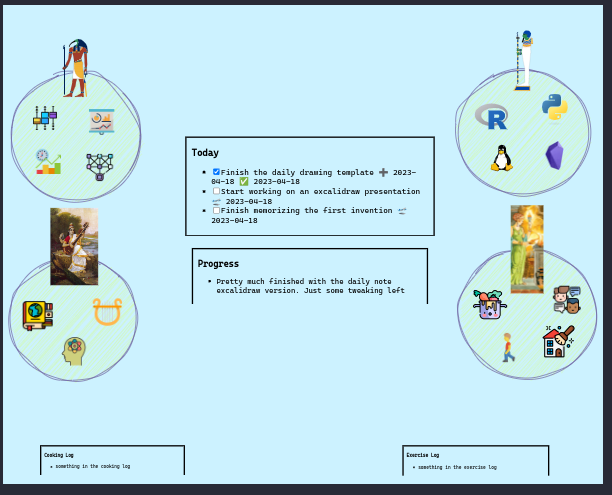Click the Saraswati painting thumbnail

[74, 246]
